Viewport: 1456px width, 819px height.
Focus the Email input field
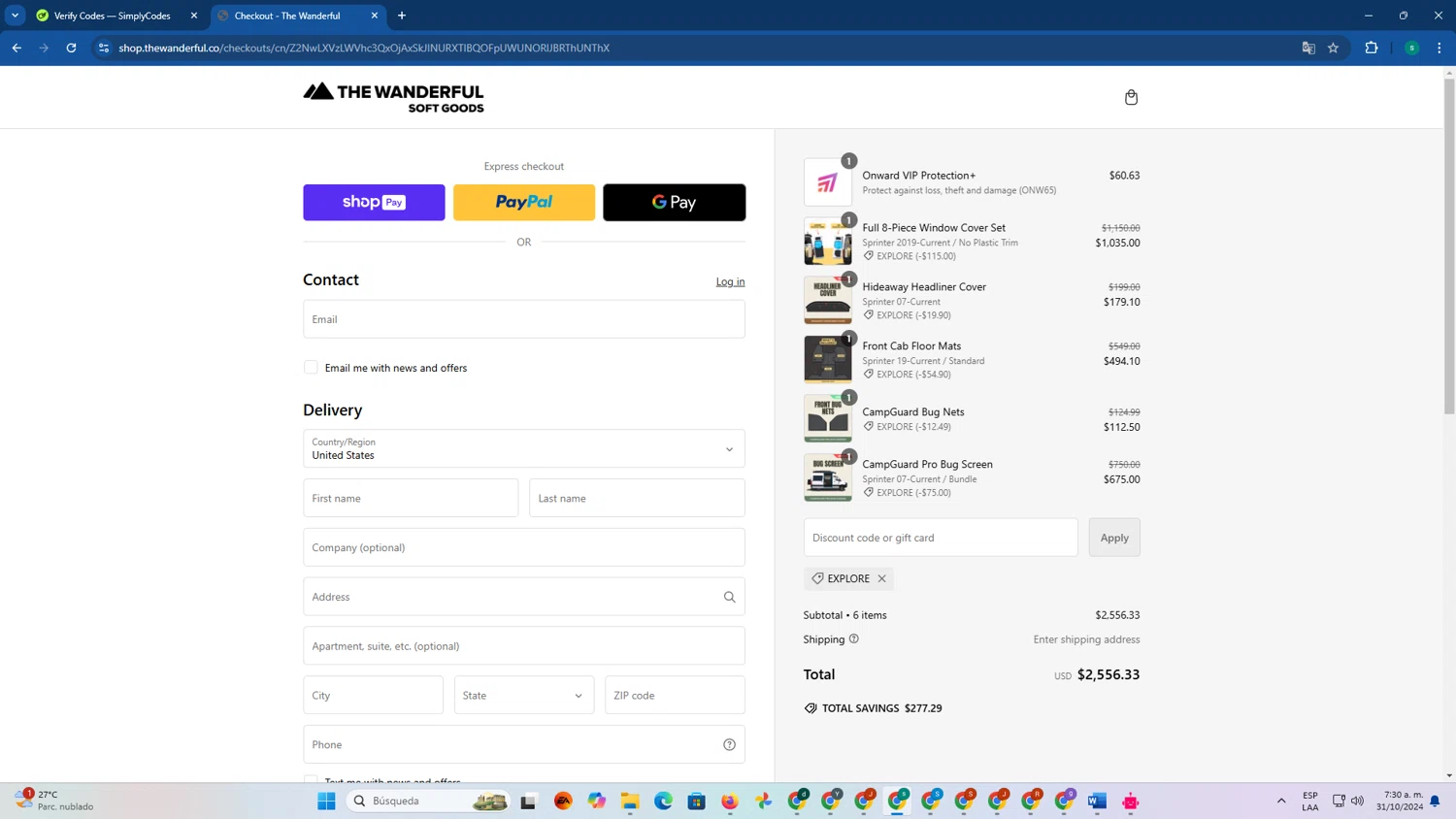[524, 319]
